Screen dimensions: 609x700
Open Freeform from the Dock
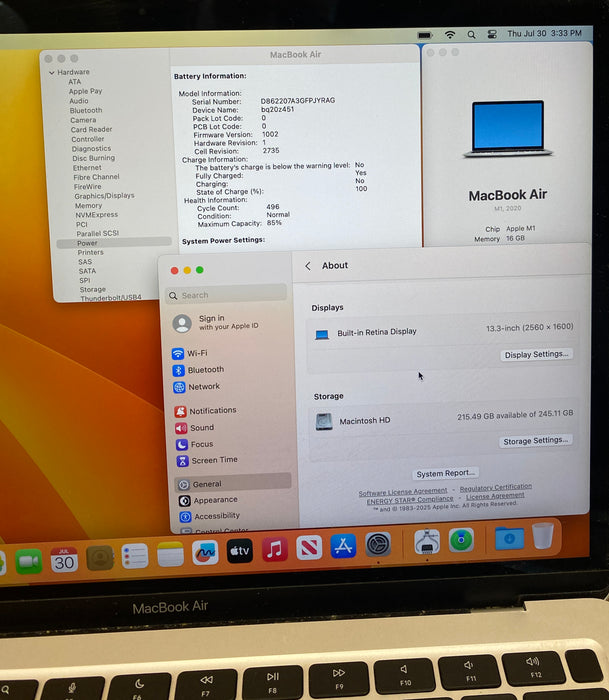coord(205,553)
